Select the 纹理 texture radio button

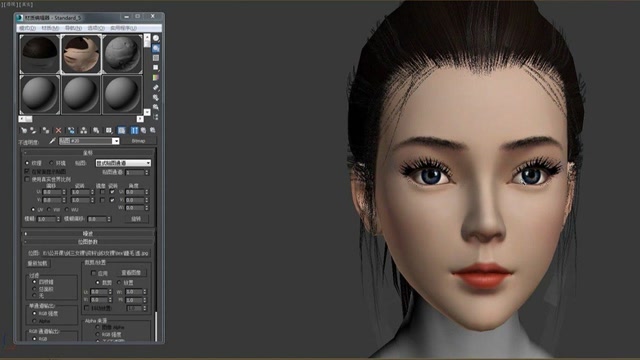(x=27, y=163)
